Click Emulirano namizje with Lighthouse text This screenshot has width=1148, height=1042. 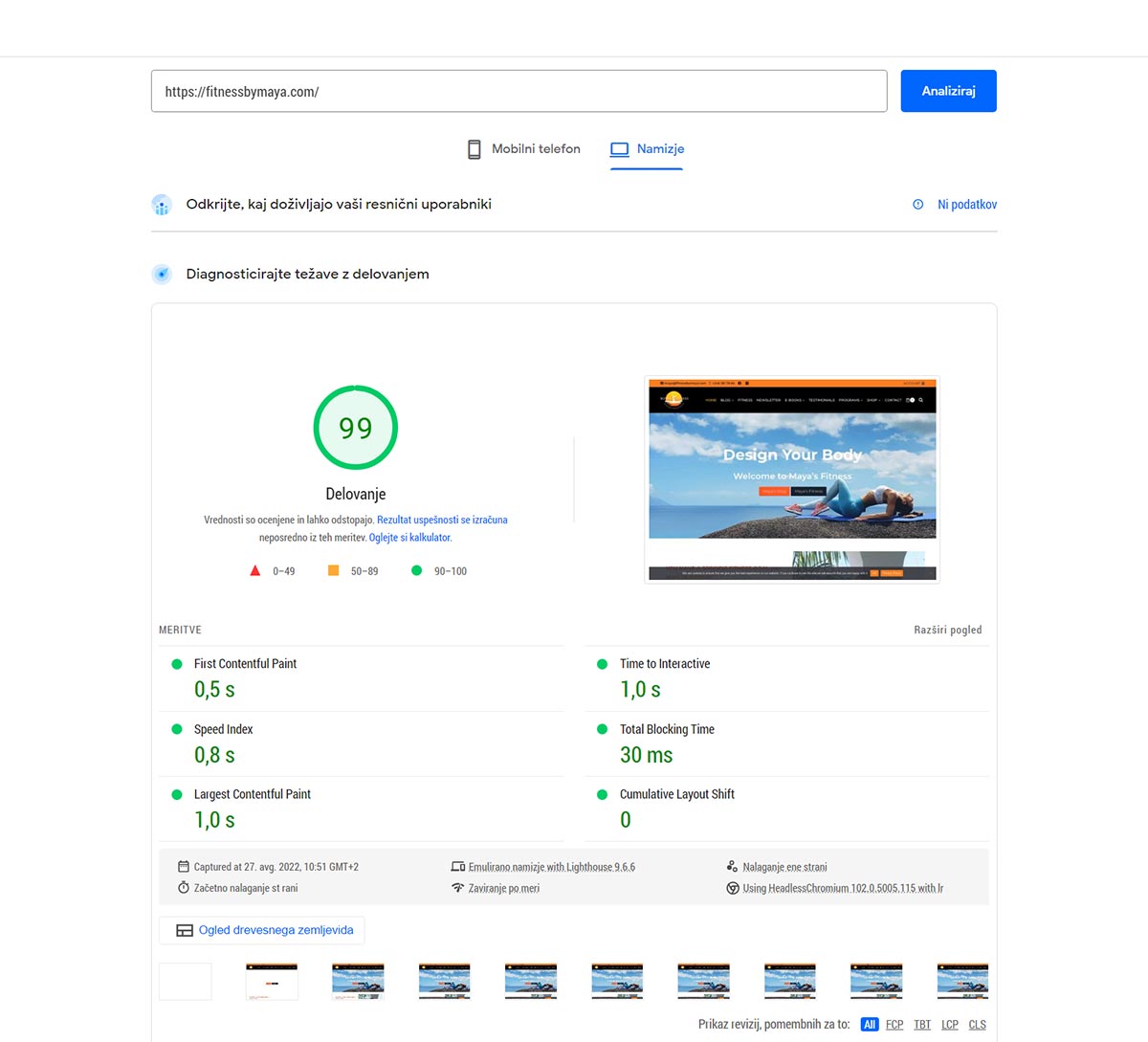552,867
